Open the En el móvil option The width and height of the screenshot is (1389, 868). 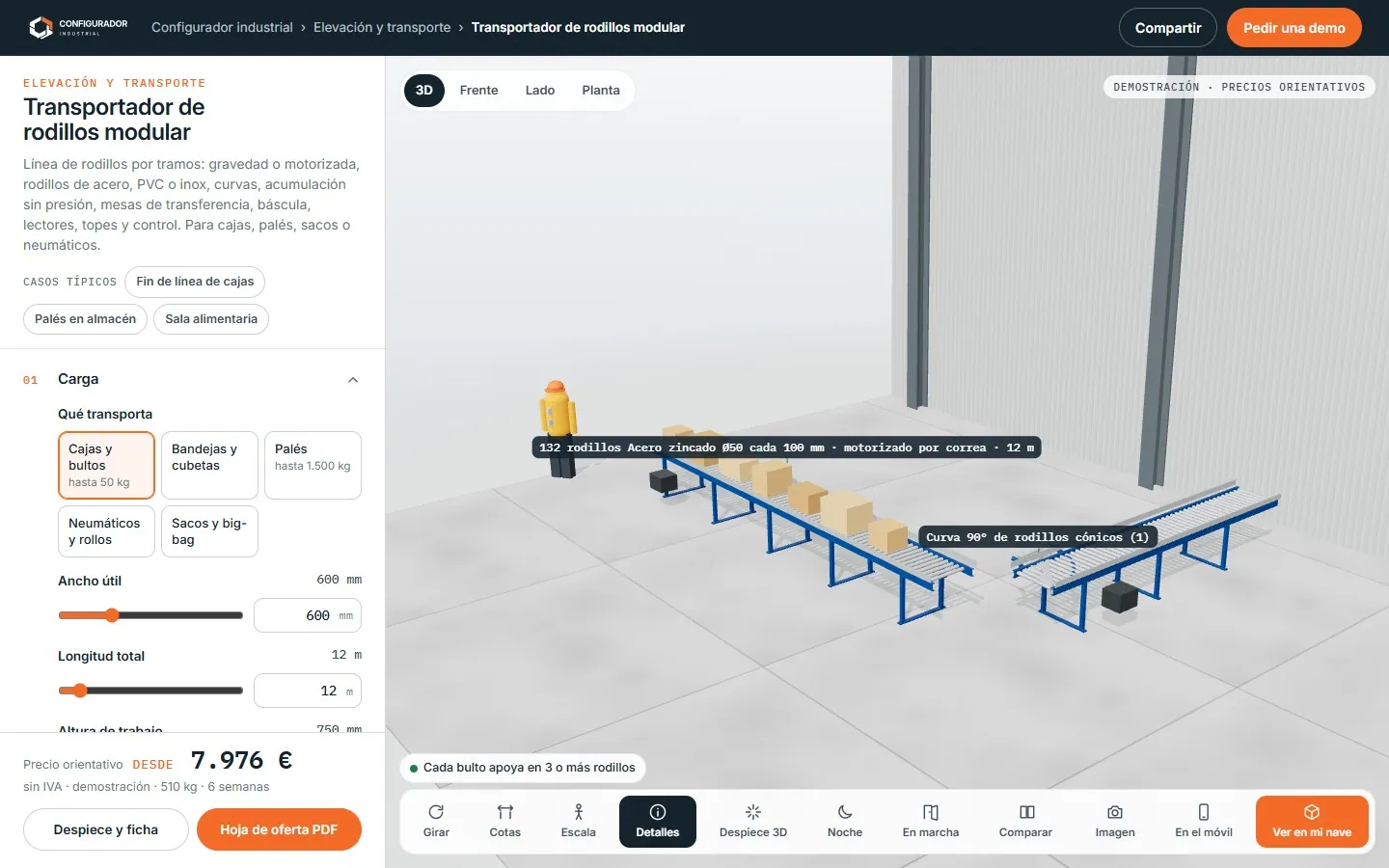[x=1204, y=822]
